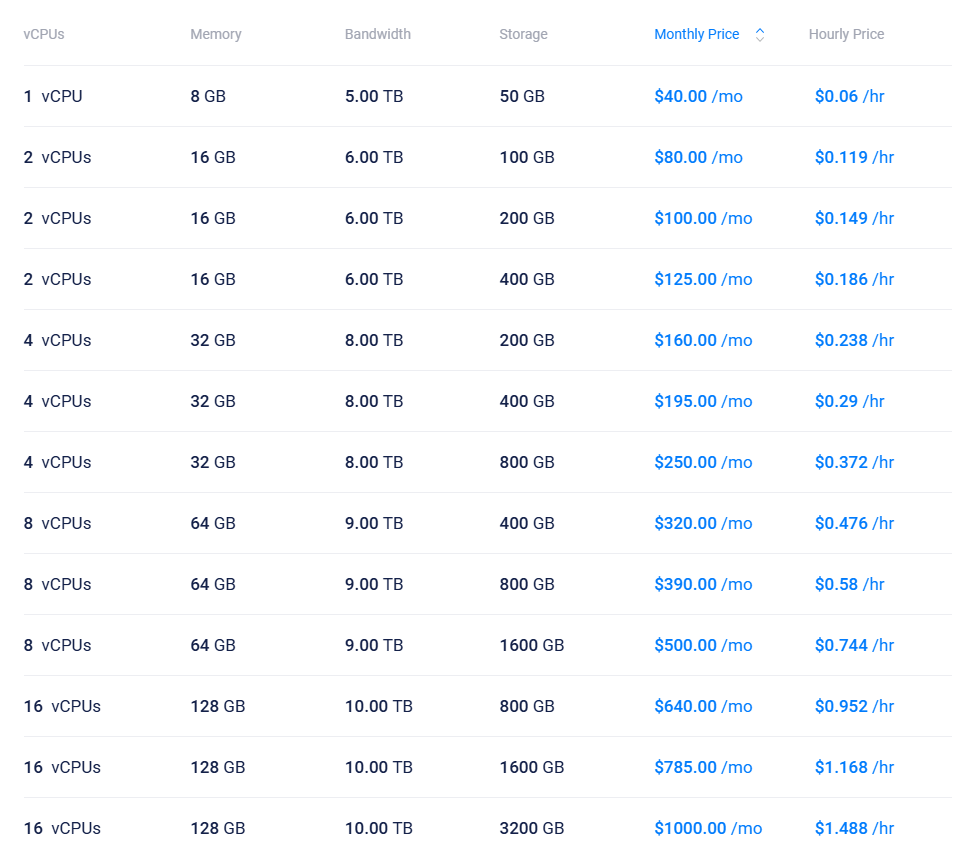Click the Memory column header
Screen dimensions: 972x849
[x=216, y=35]
